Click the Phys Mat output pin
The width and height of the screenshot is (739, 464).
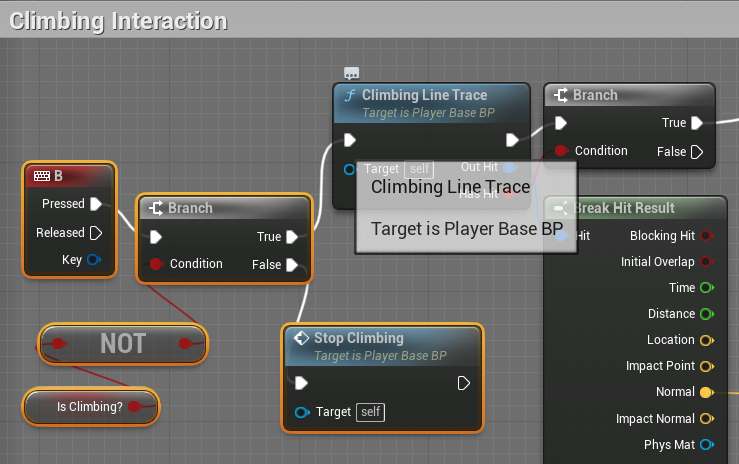click(x=706, y=444)
